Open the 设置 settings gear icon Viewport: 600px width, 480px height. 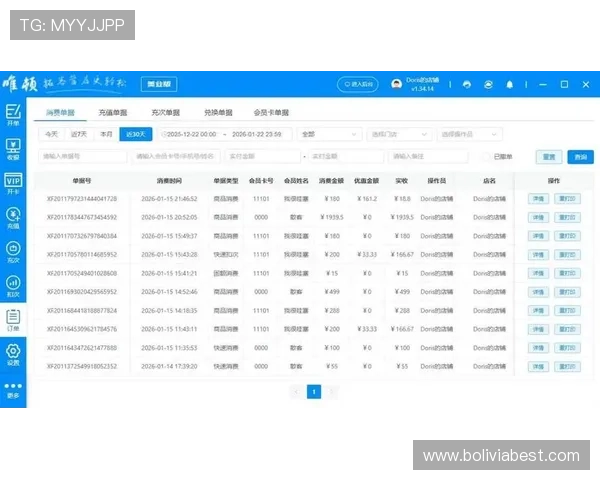(13, 354)
